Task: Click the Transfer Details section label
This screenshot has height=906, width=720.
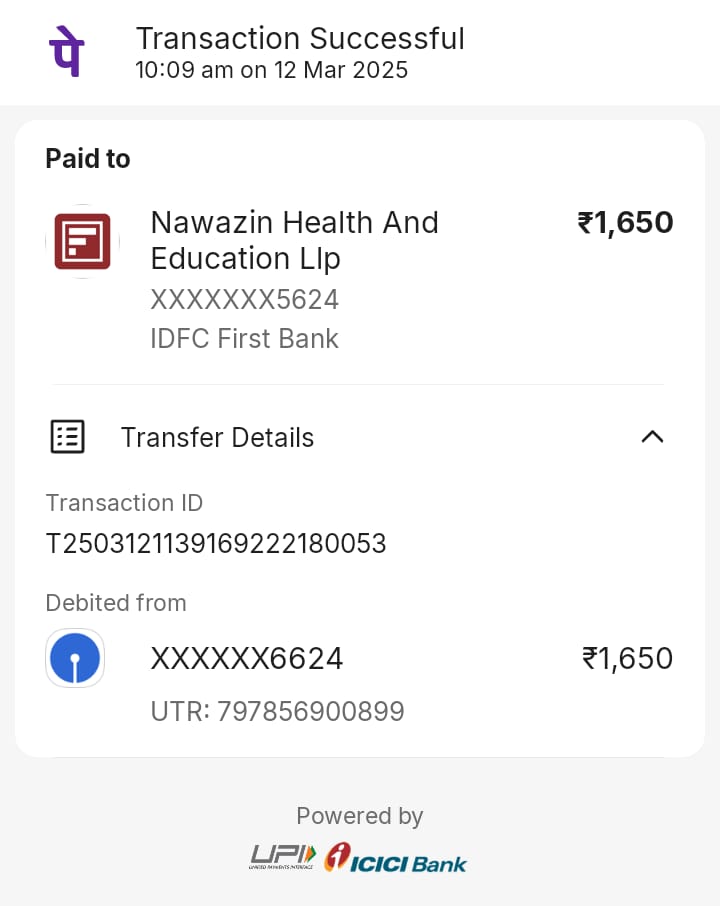Action: click(217, 438)
